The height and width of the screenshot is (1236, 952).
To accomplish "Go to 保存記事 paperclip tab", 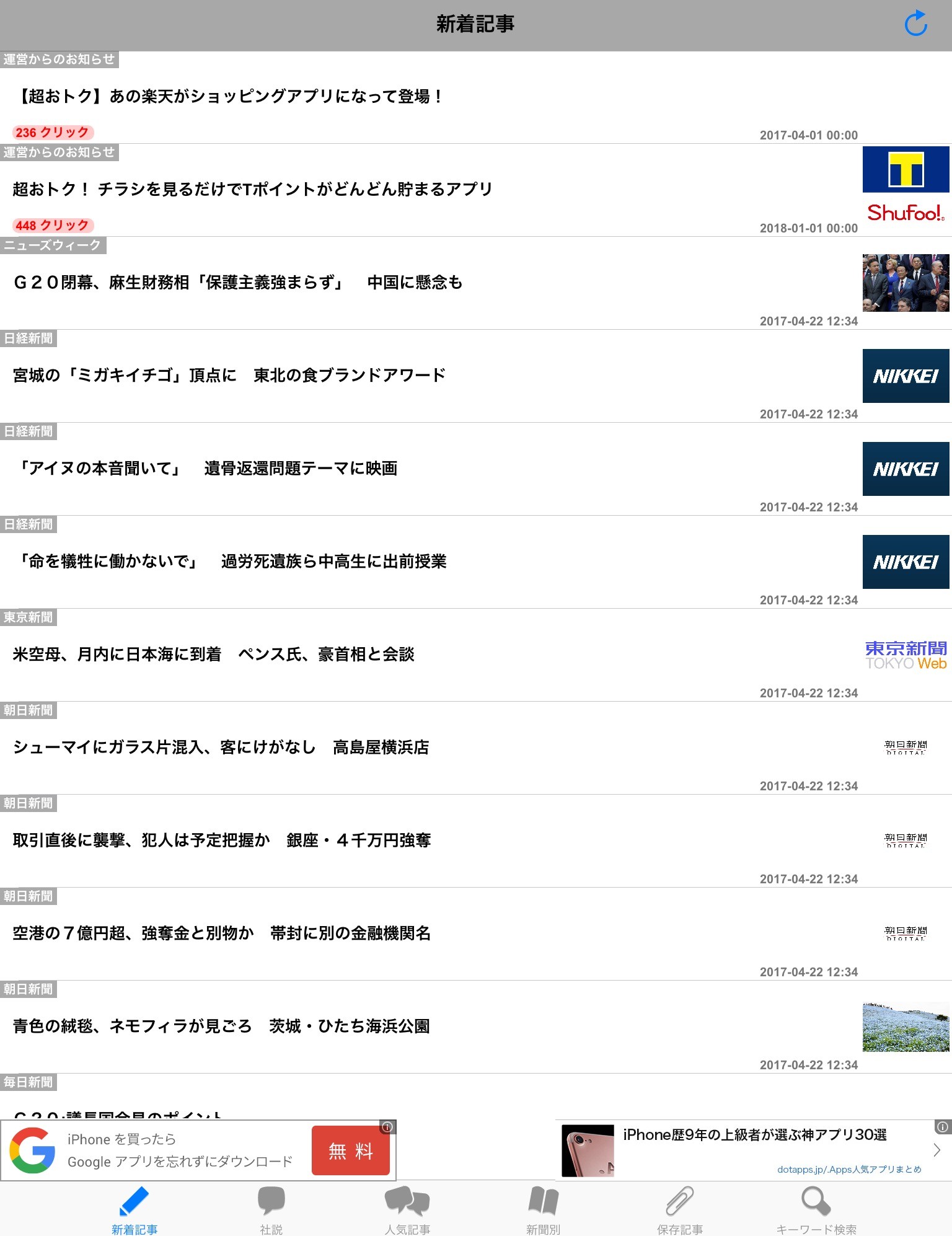I will [680, 1209].
